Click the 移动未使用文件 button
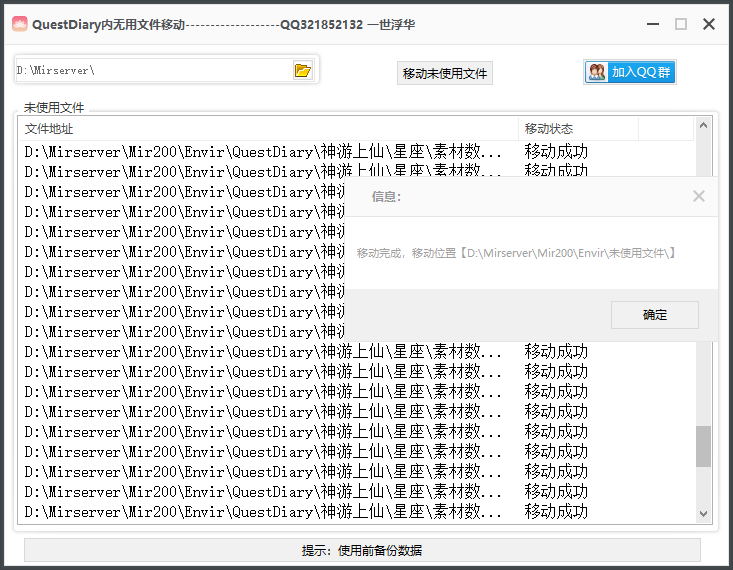Viewport: 733px width, 570px height. (x=445, y=73)
